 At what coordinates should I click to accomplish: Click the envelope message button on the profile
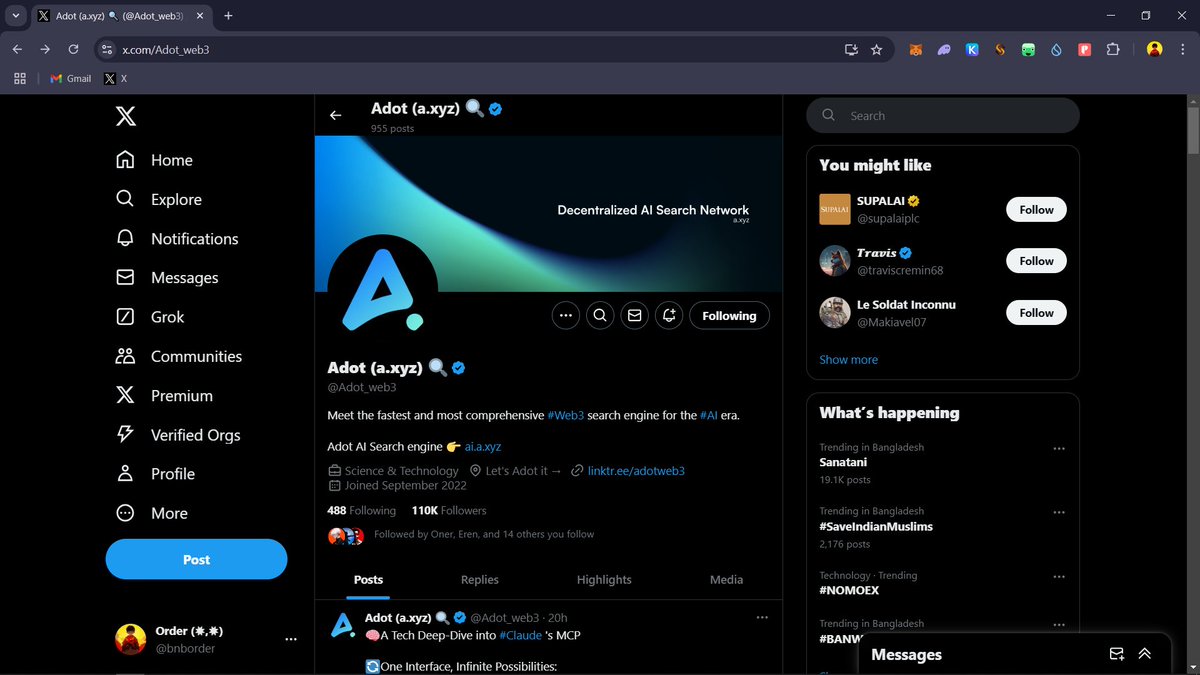(x=634, y=315)
